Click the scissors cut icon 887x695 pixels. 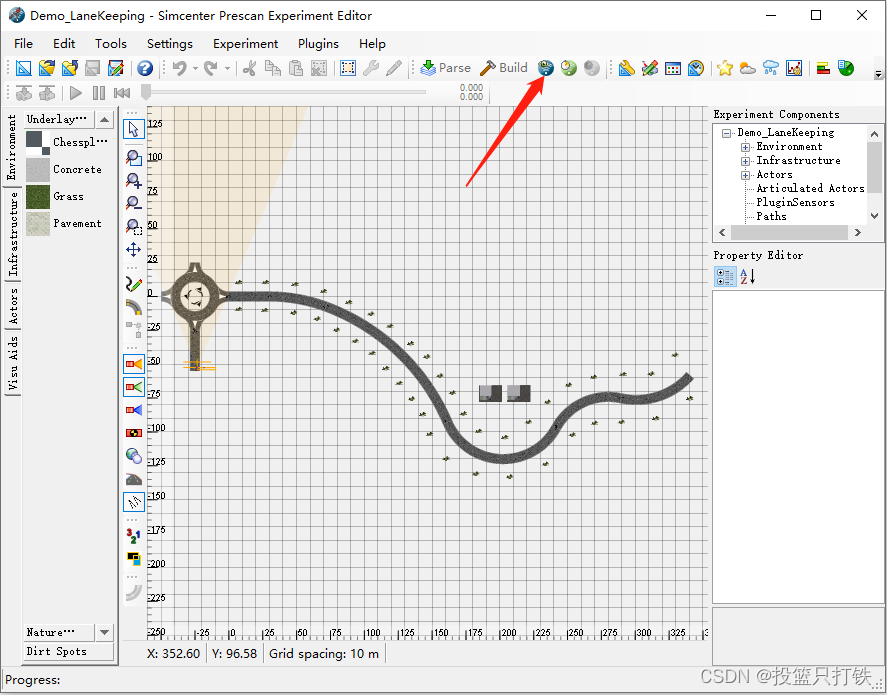pyautogui.click(x=249, y=68)
